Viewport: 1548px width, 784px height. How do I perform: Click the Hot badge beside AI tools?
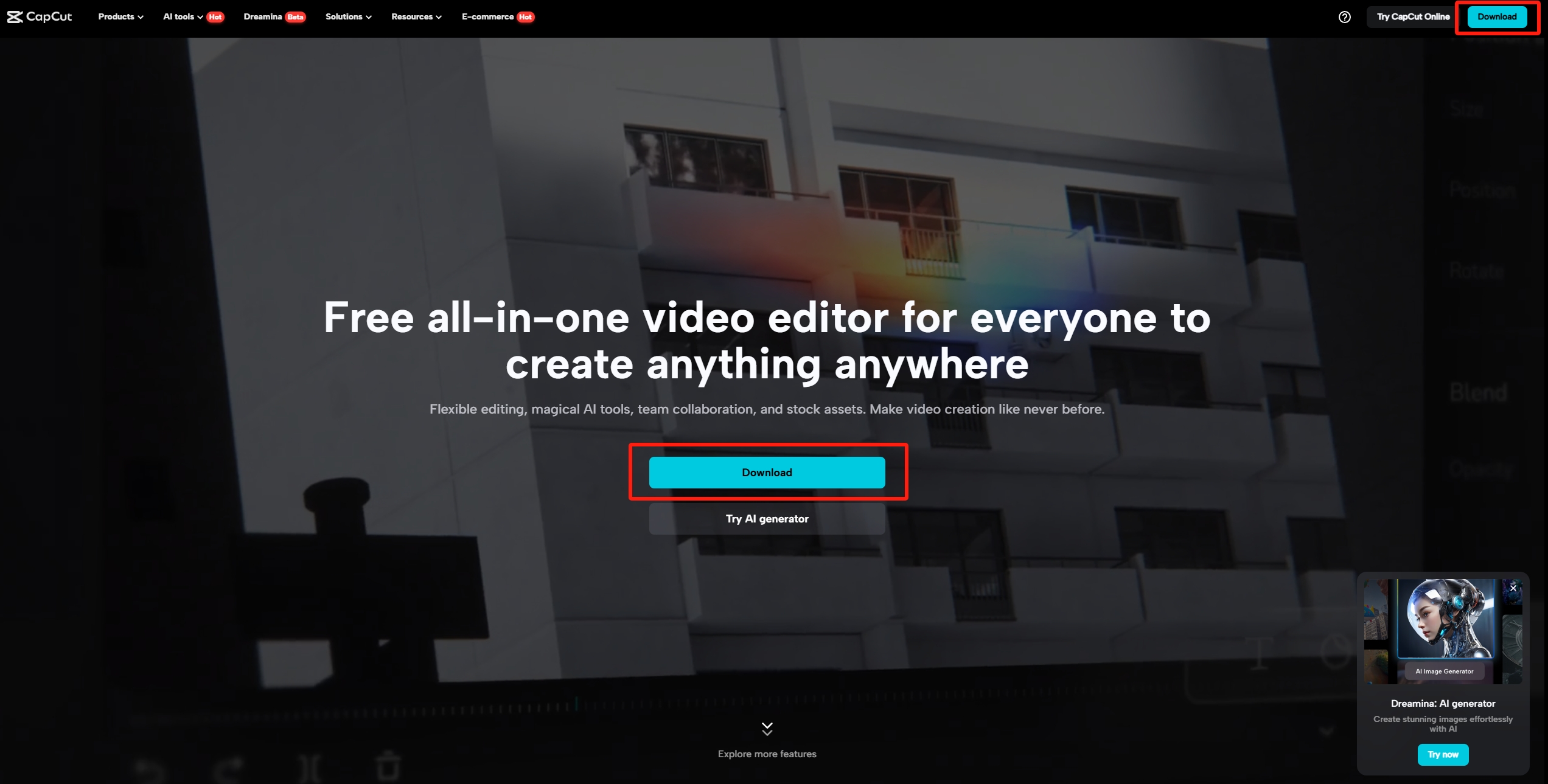pyautogui.click(x=215, y=17)
